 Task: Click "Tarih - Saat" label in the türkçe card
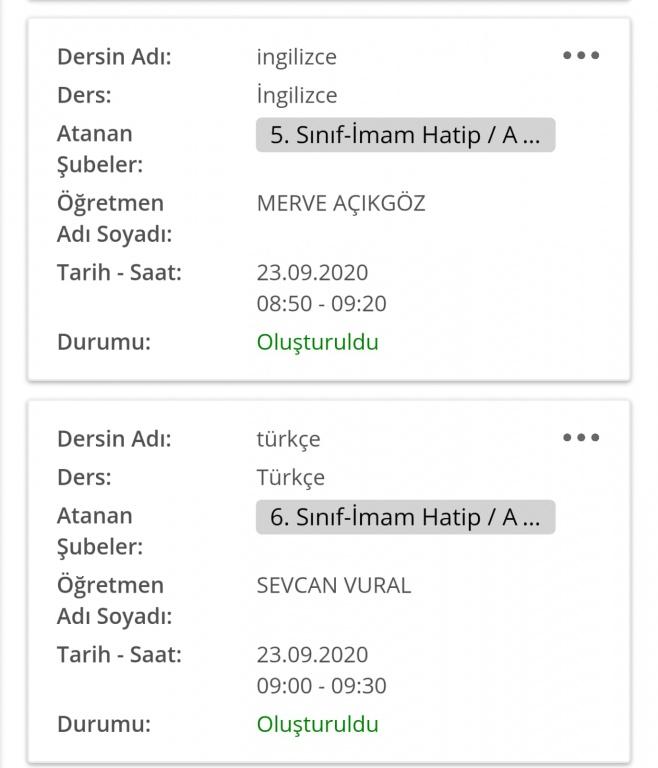coord(119,655)
